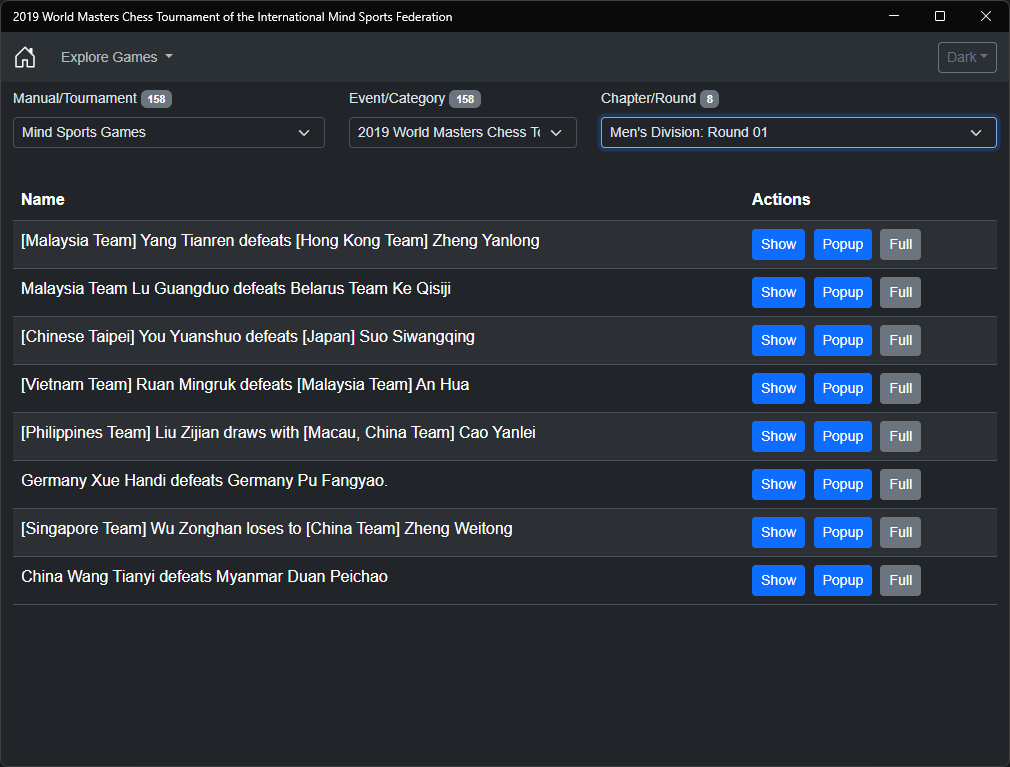Maximize the application window
The width and height of the screenshot is (1010, 767).
coord(940,16)
